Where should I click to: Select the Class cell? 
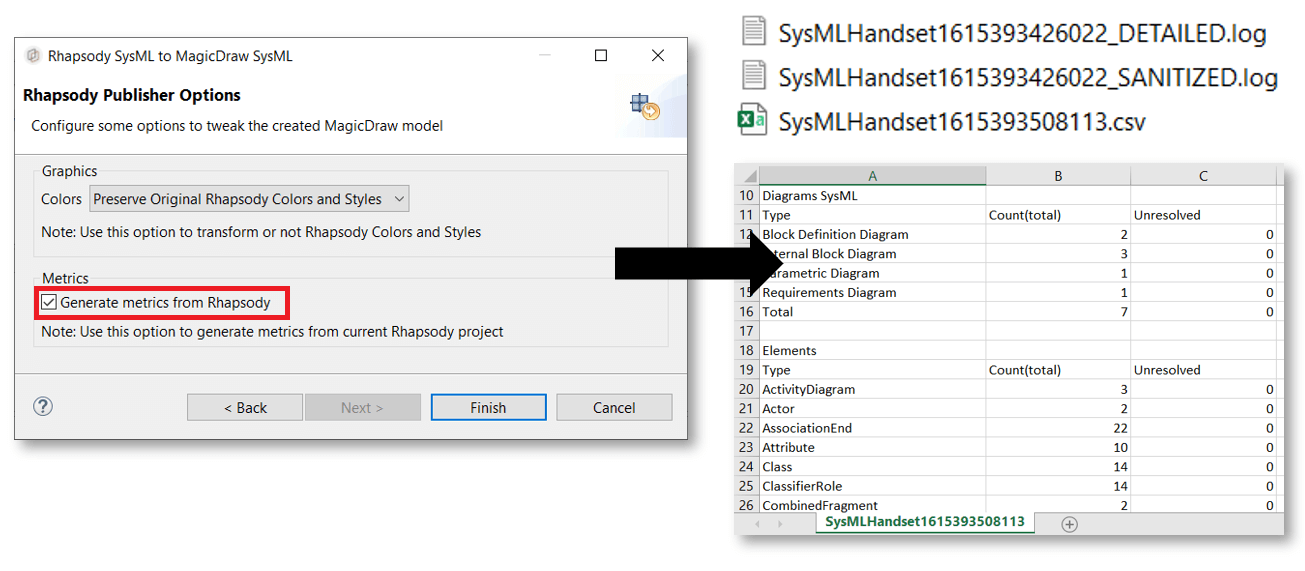click(x=872, y=466)
